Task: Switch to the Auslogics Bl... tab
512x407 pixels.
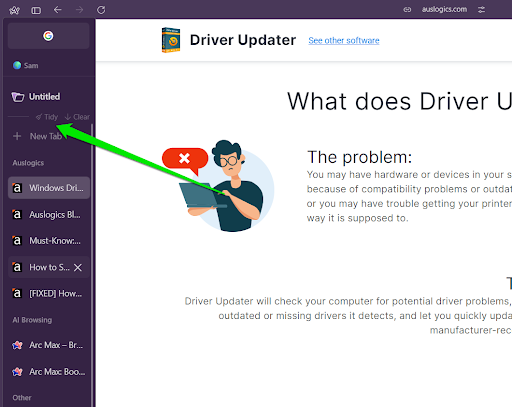Action: tap(49, 214)
